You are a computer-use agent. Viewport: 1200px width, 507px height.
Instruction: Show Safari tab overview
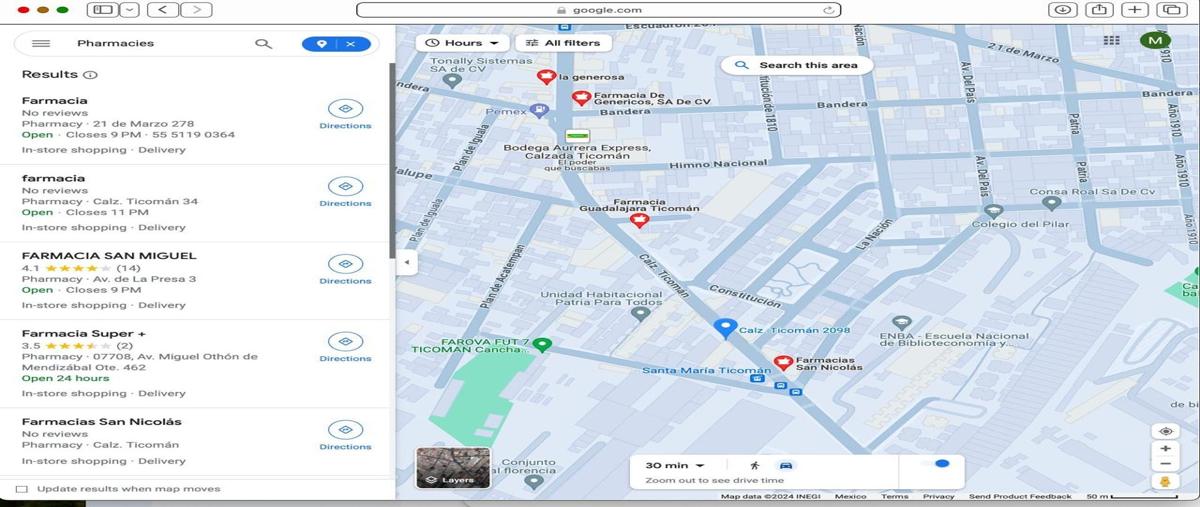pos(1171,10)
